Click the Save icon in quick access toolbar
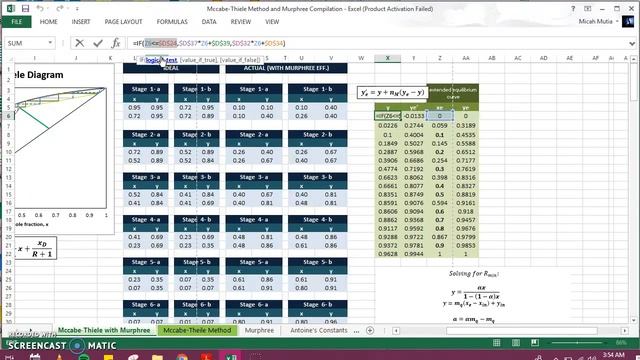 click(25, 9)
